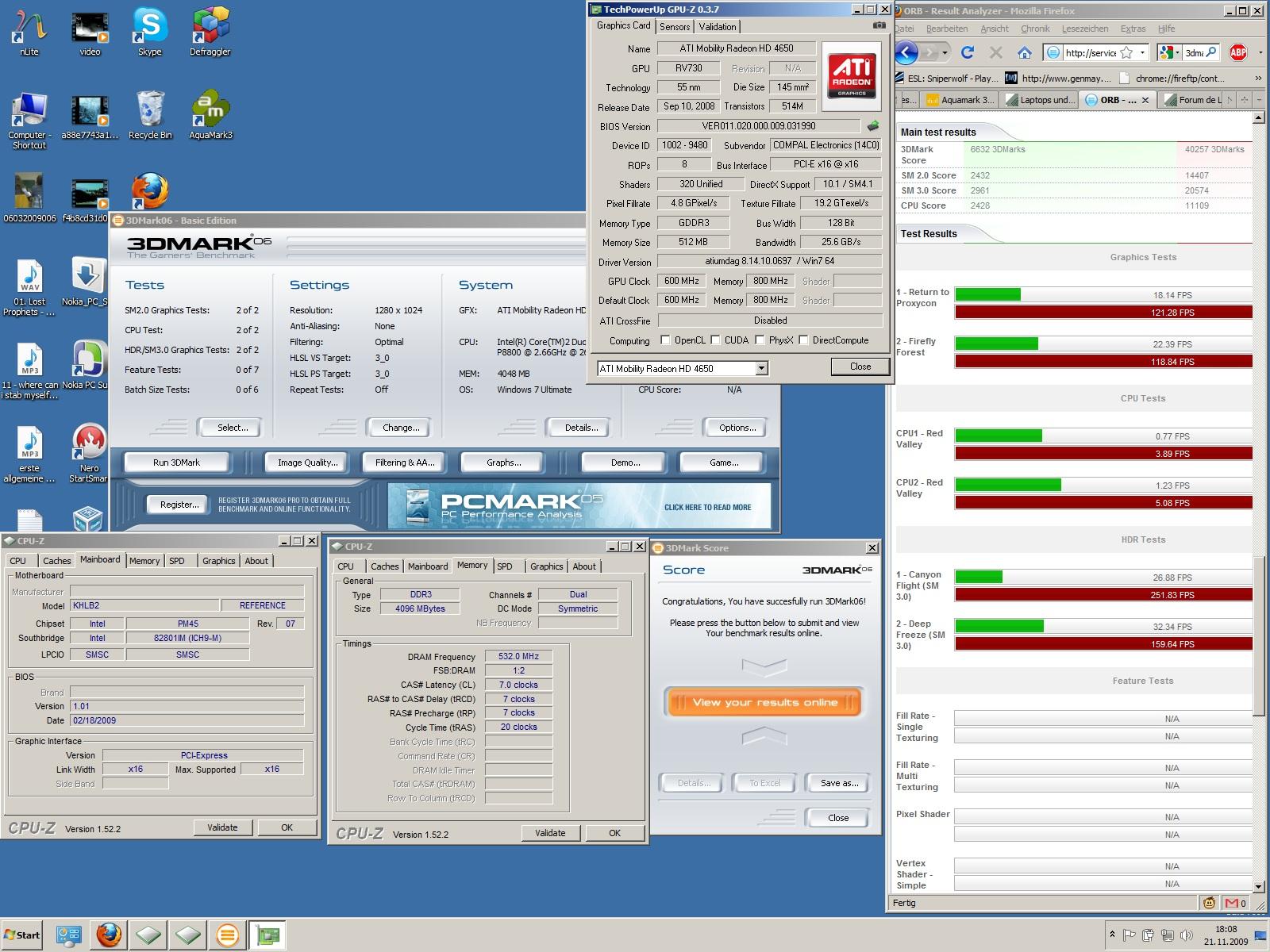Click Save as in 3DMark Score window
The height and width of the screenshot is (952, 1270).
(839, 783)
